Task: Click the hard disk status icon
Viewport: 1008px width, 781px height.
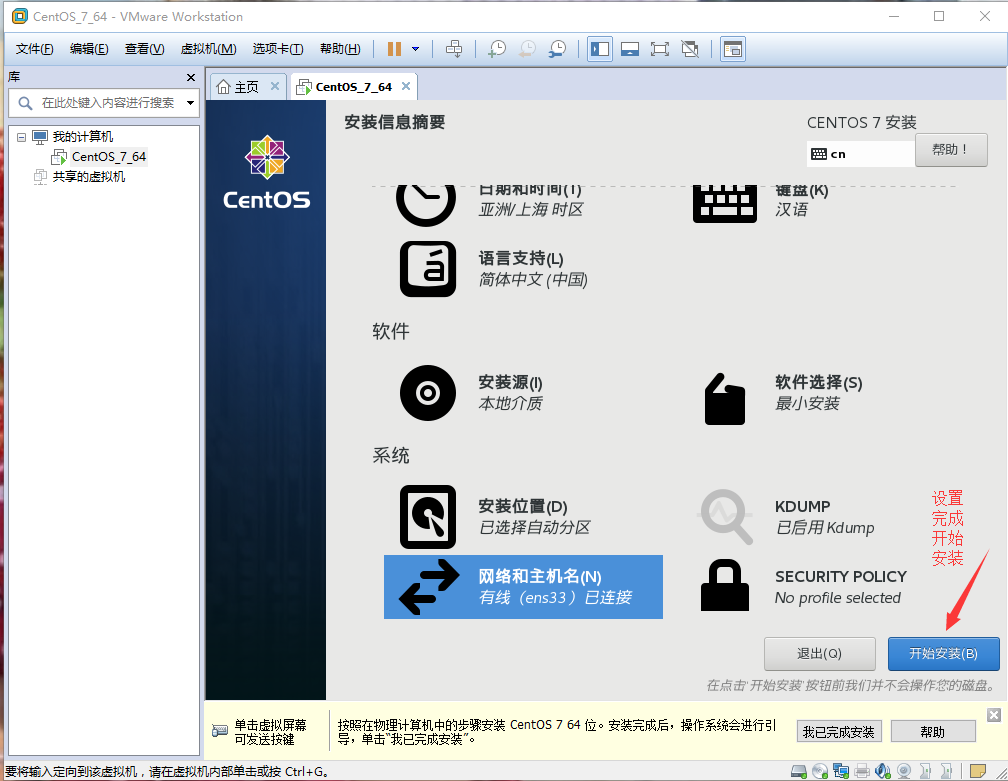Action: point(799,771)
